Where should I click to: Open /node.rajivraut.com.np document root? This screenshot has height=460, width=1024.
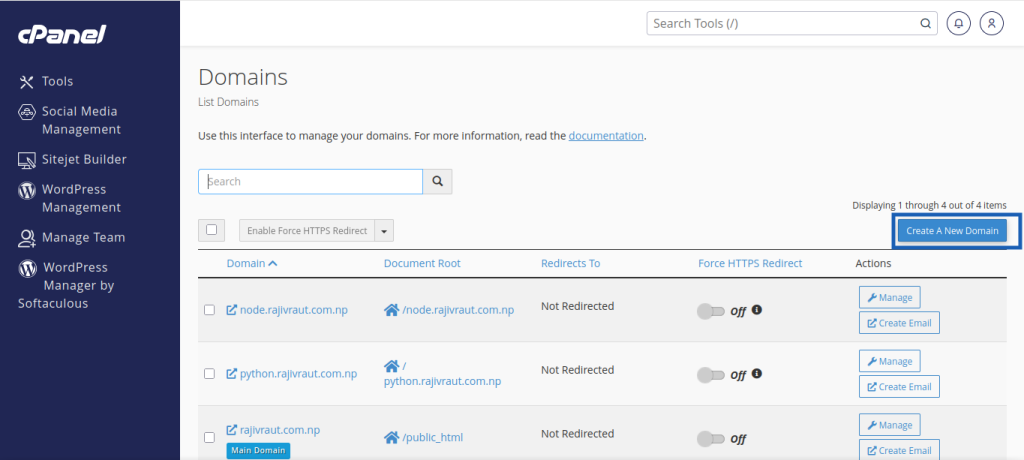tap(458, 310)
